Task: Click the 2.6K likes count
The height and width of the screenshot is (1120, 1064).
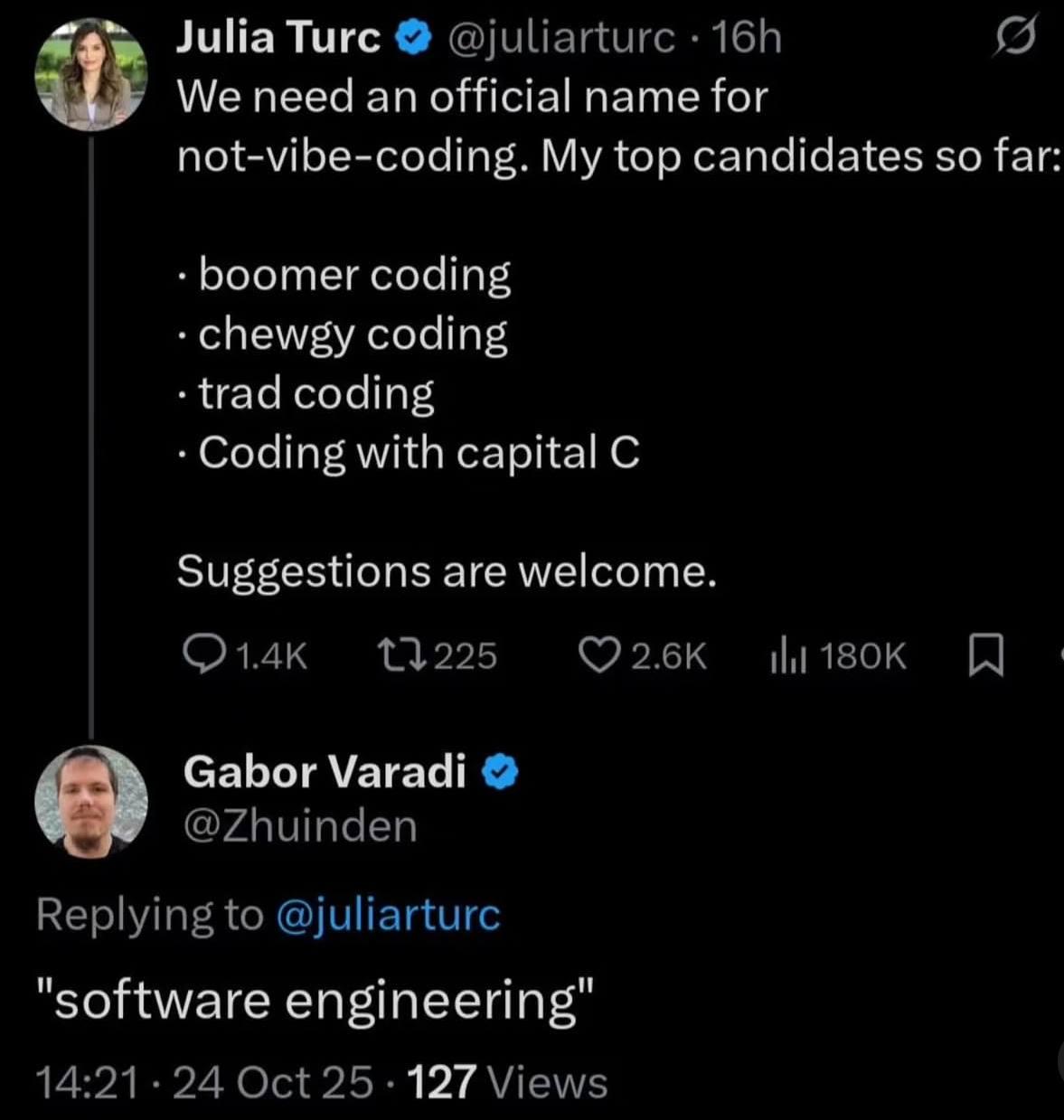Action: tap(671, 654)
